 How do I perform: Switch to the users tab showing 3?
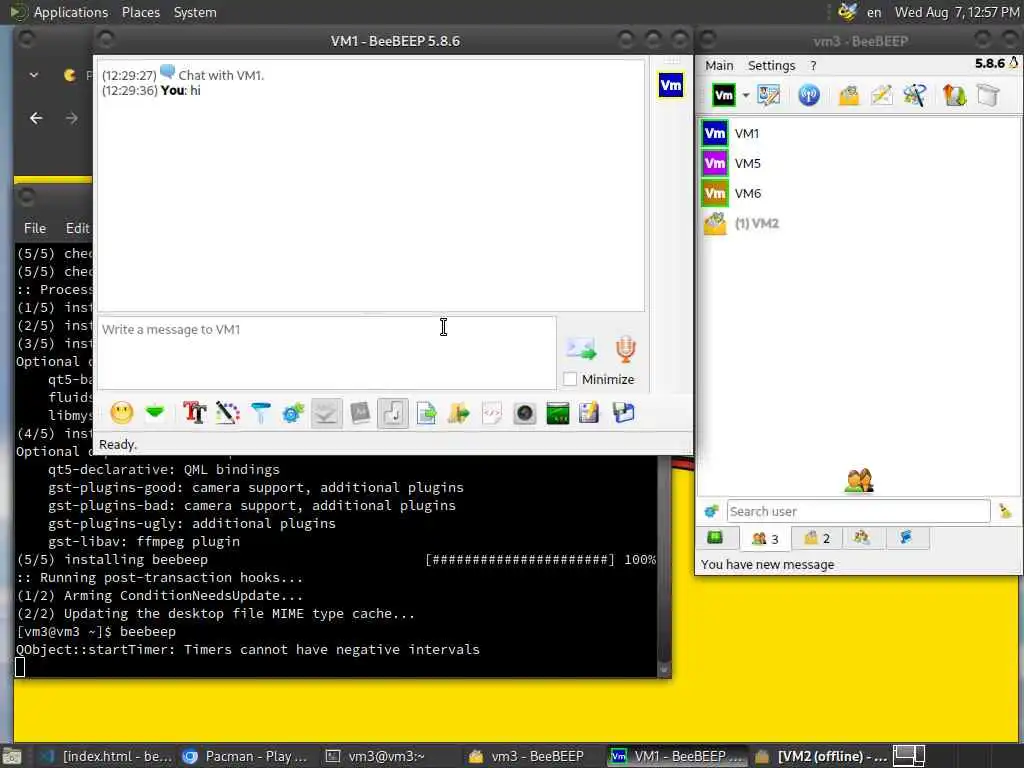[x=765, y=538]
